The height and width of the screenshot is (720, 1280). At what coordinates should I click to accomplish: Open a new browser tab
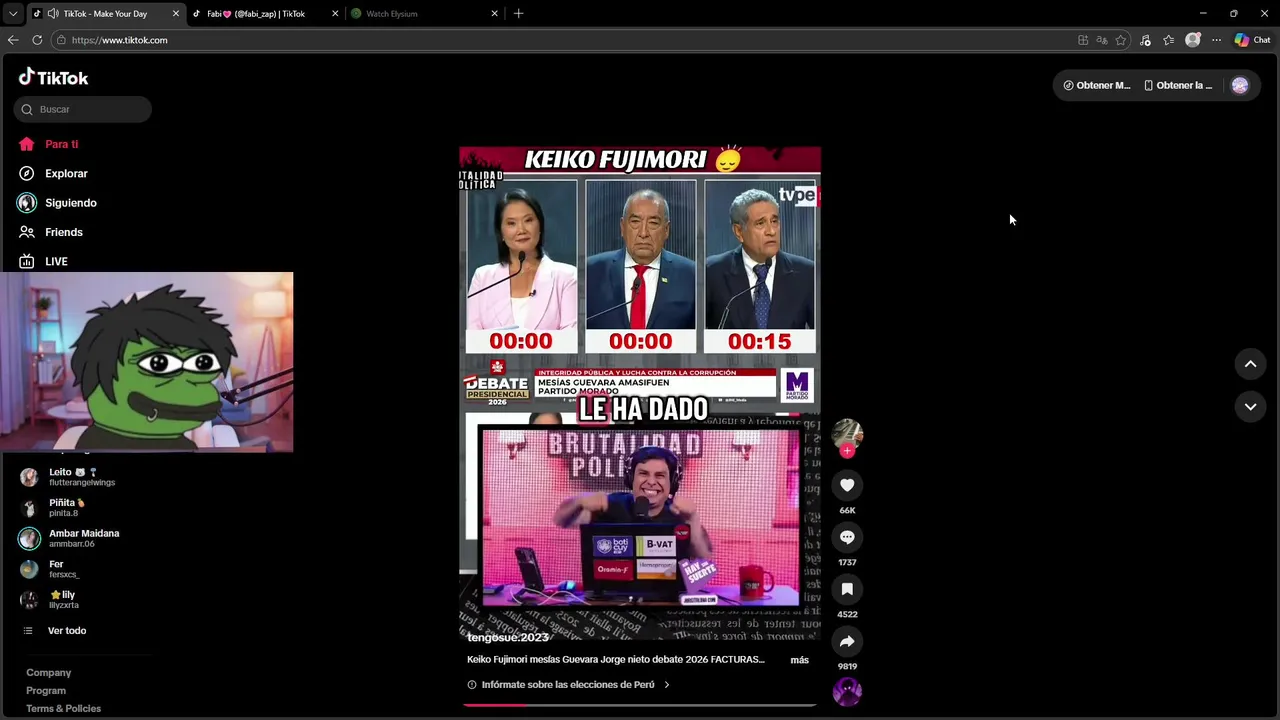click(518, 14)
